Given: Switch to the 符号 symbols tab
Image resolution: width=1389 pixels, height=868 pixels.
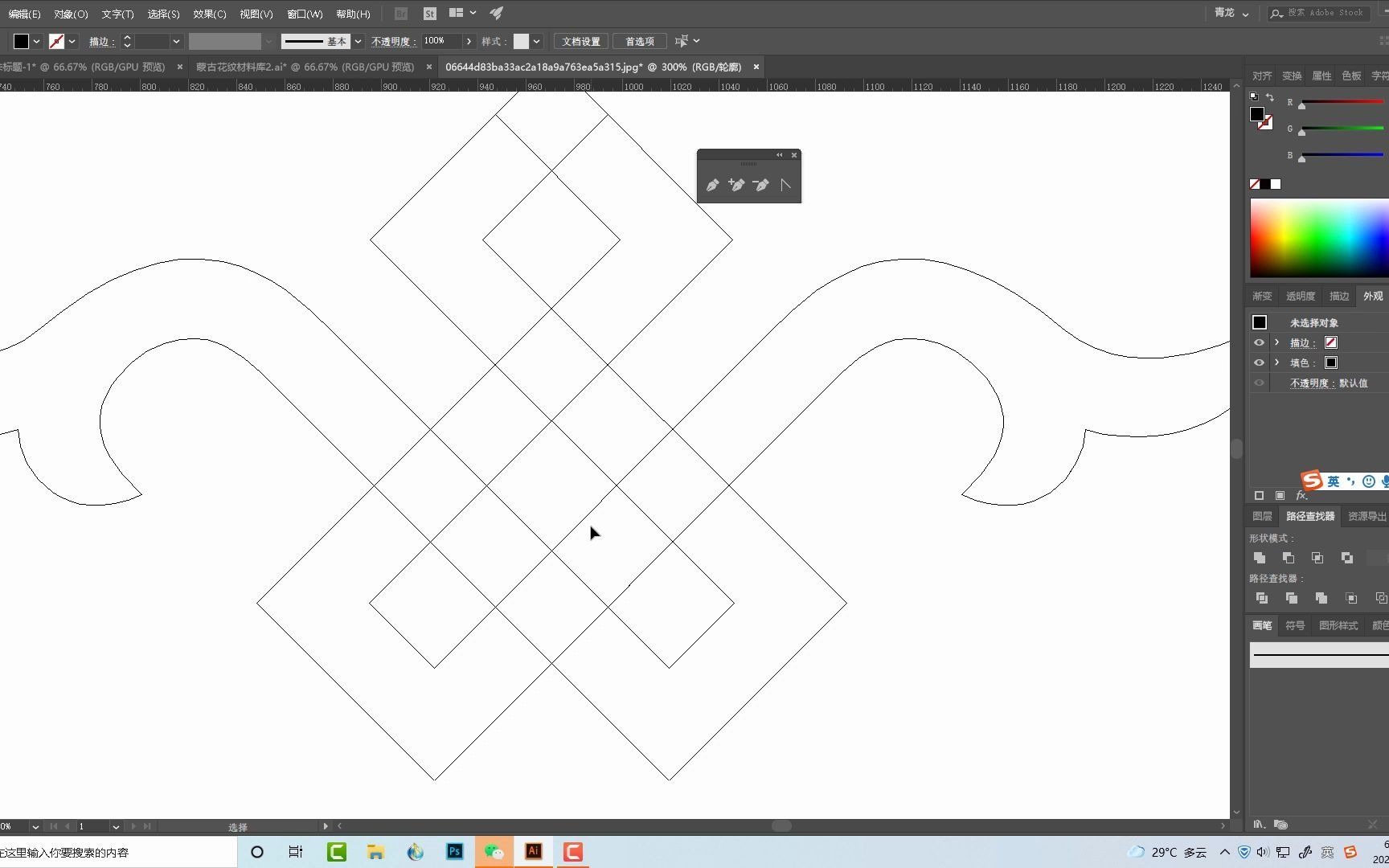Looking at the screenshot, I should coord(1295,625).
